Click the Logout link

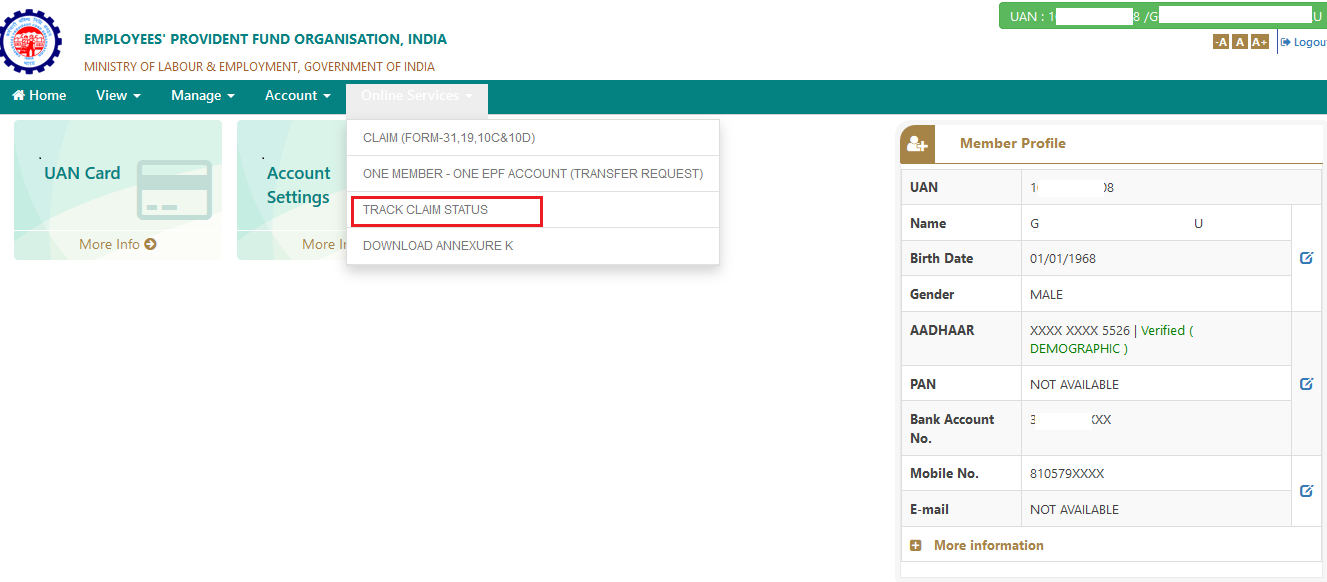coord(1304,42)
